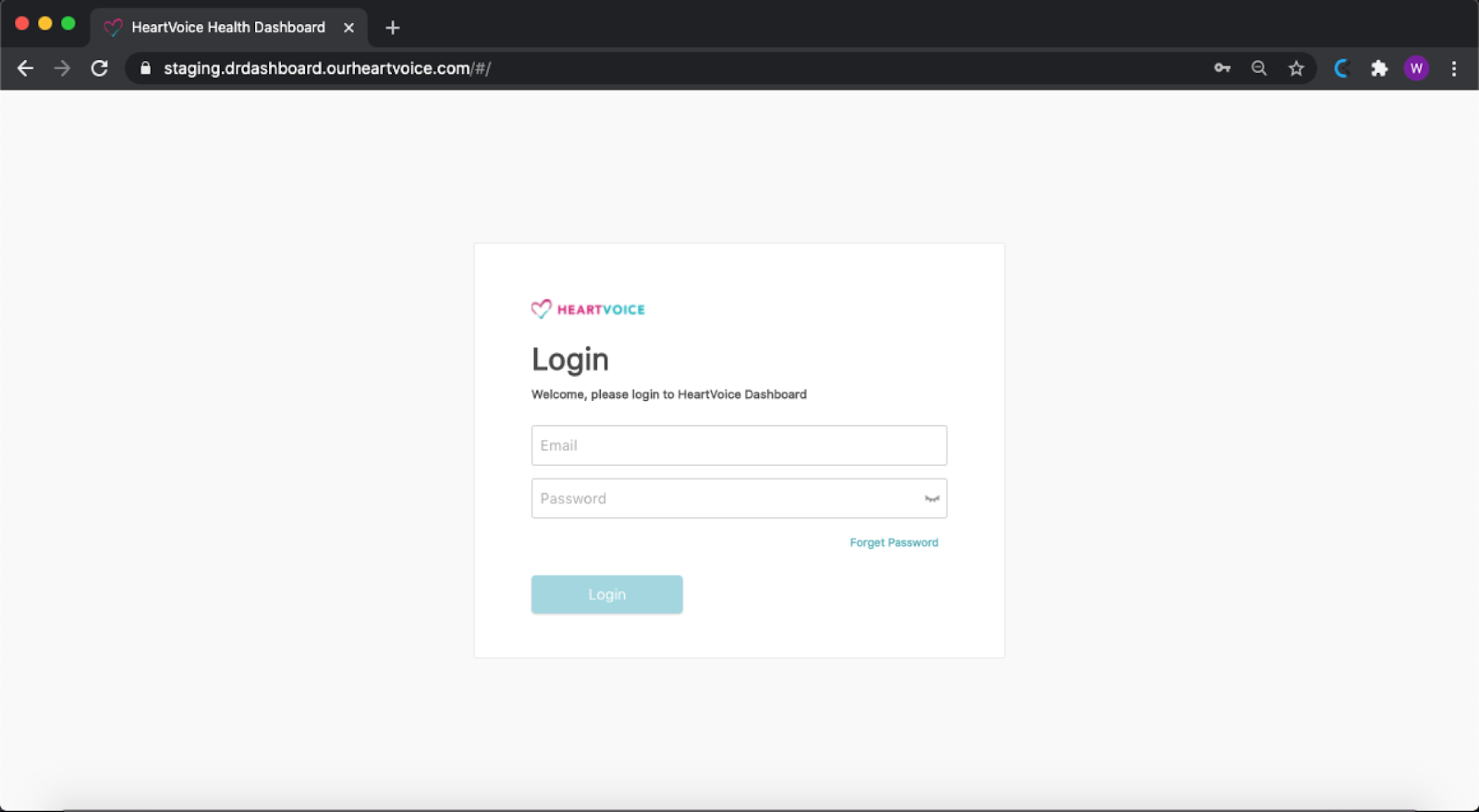Click the red close window button
1479x812 pixels.
tap(22, 23)
